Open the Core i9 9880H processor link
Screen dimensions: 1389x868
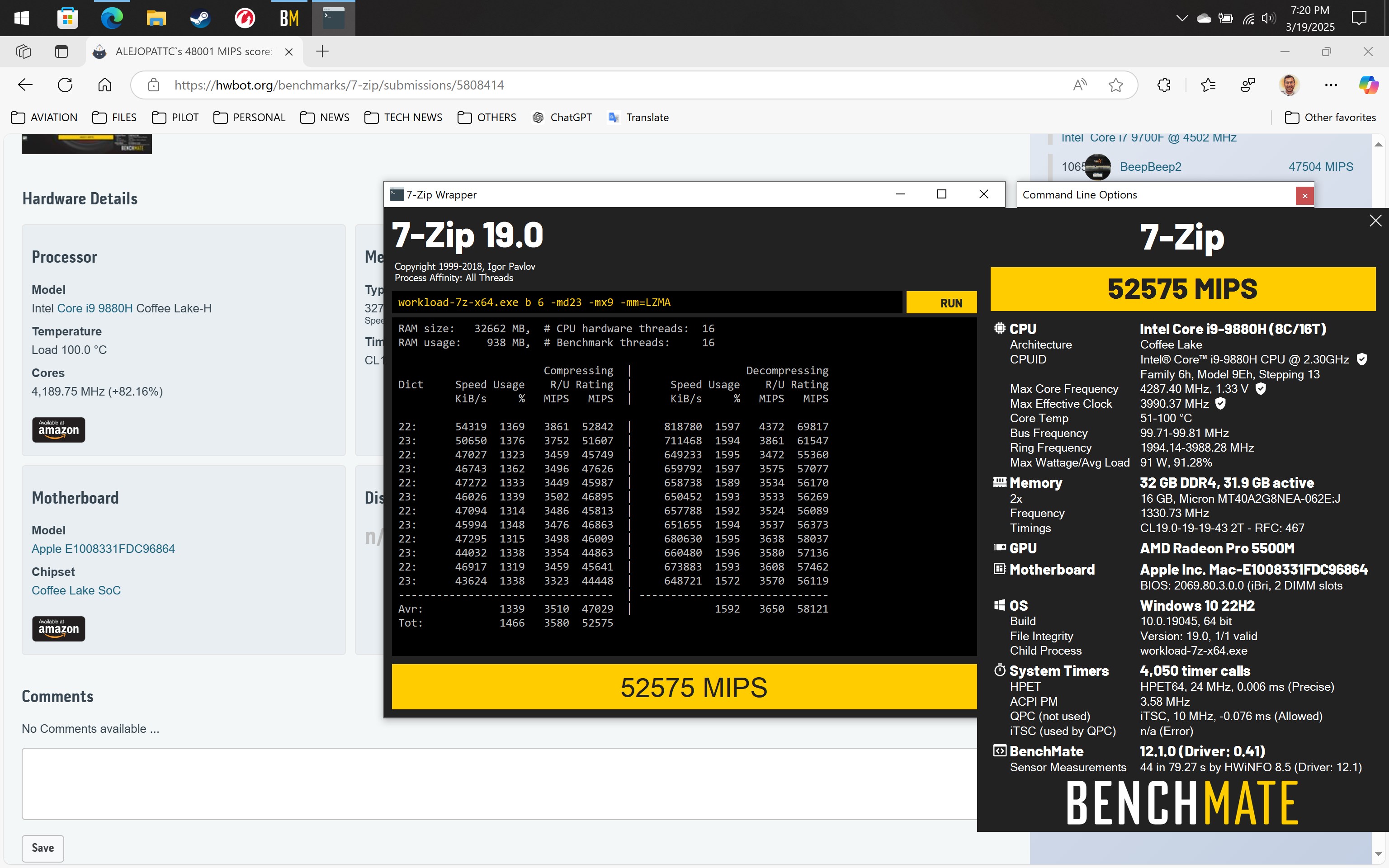(94, 308)
